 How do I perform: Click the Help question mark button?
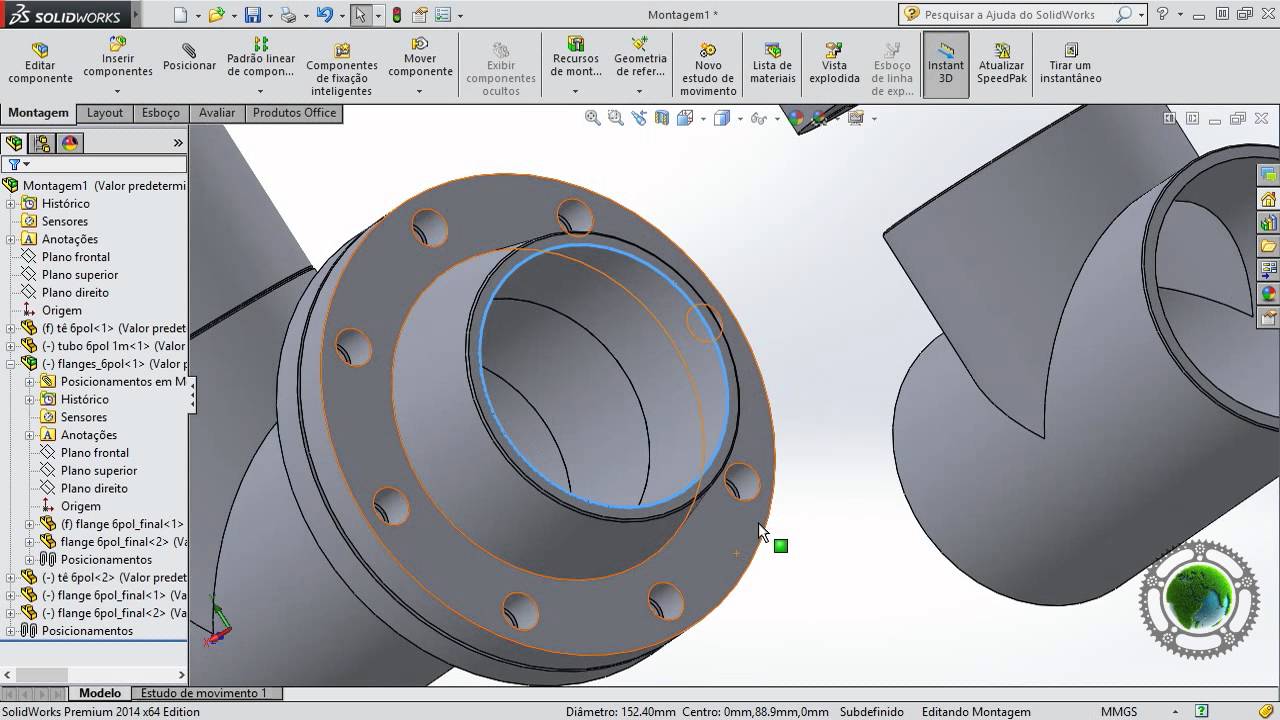tap(1162, 15)
